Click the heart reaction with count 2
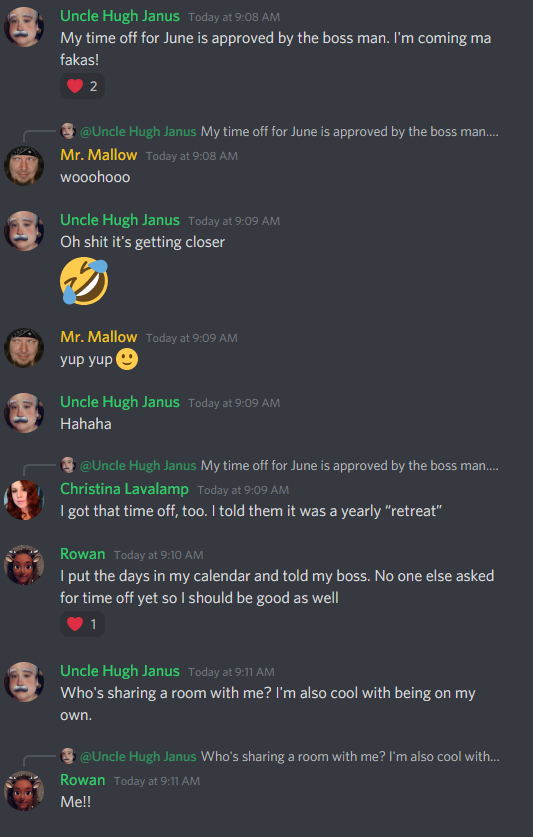 click(x=82, y=86)
